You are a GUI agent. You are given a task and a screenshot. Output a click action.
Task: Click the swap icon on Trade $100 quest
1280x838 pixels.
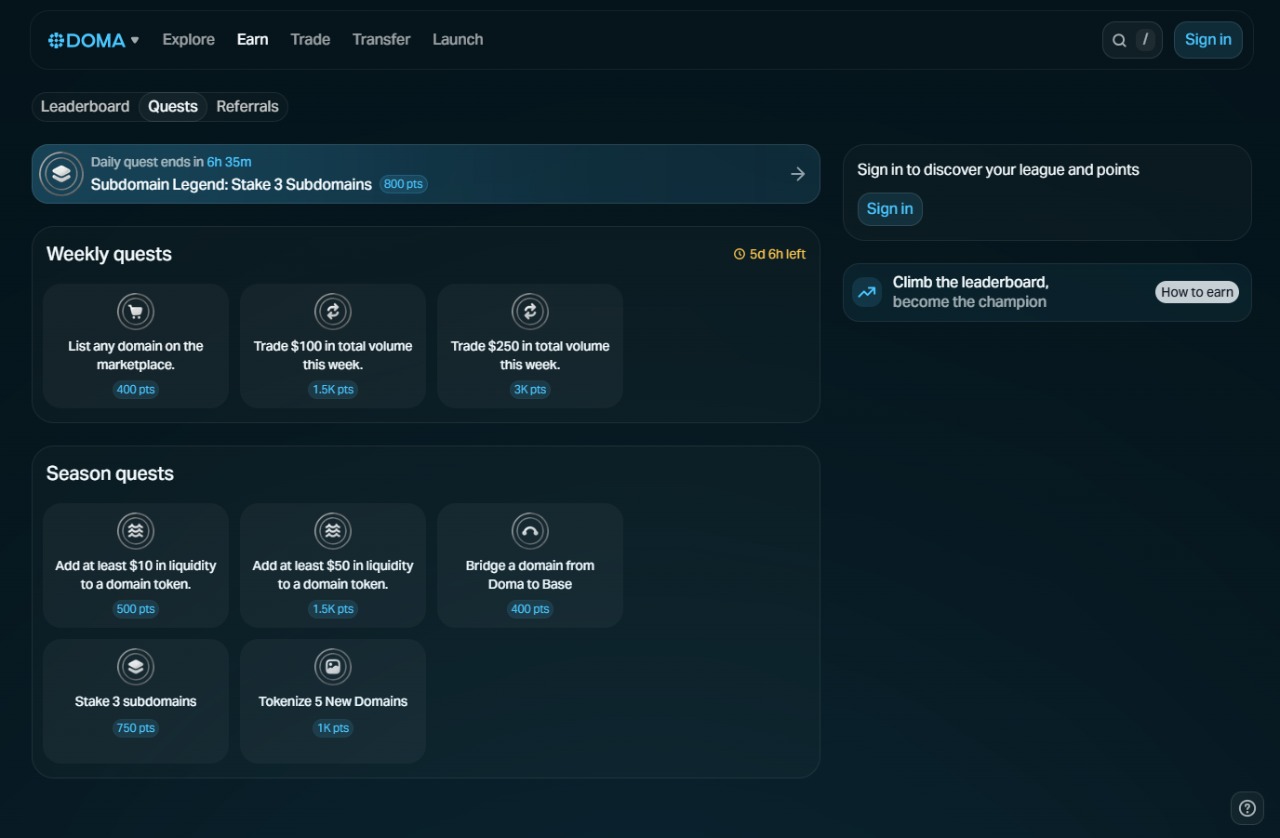coord(333,312)
